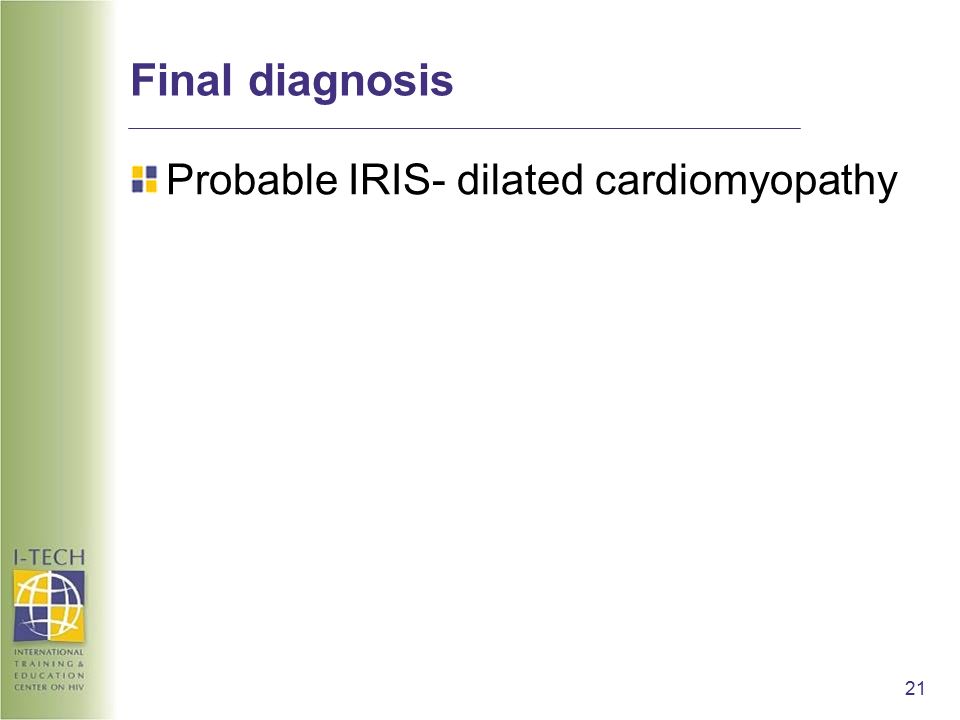Select the word 'Probable' in bullet text
Image resolution: width=960 pixels, height=720 pixels.
click(x=252, y=179)
